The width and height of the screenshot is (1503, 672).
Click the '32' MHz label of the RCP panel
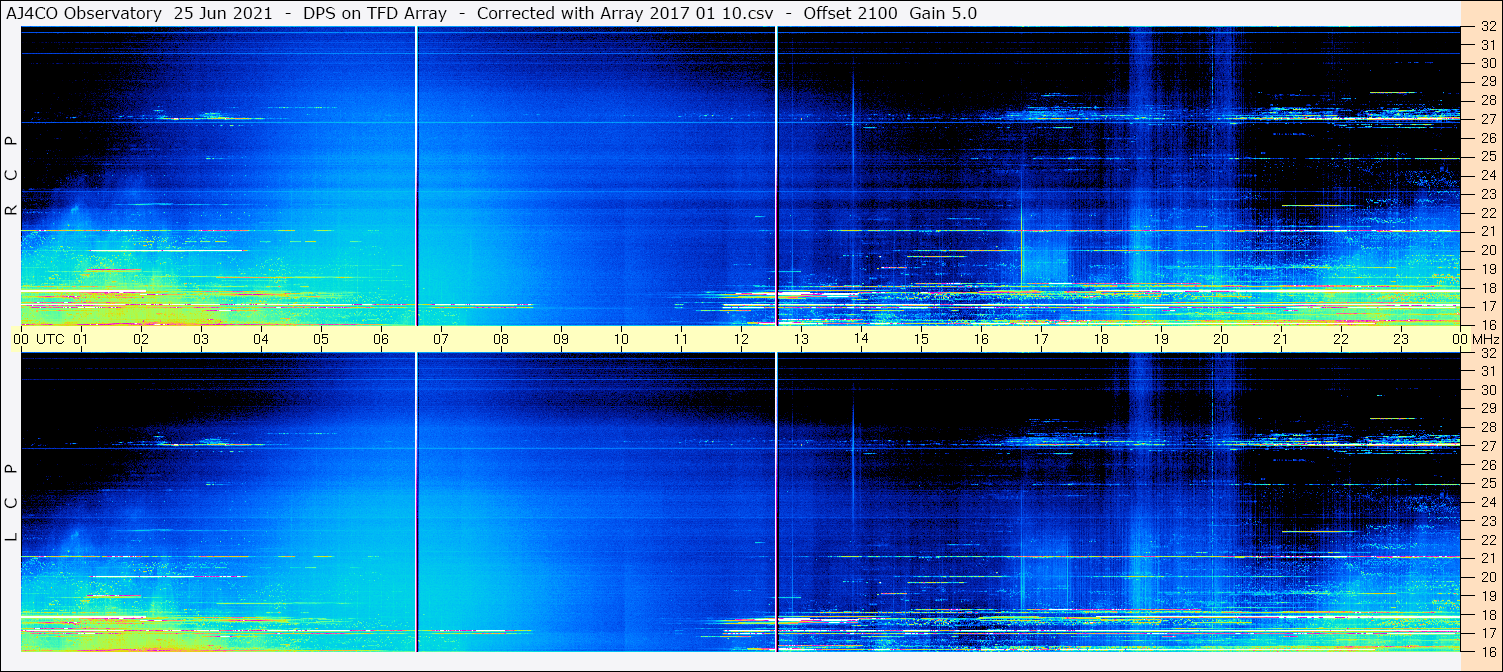(1487, 27)
